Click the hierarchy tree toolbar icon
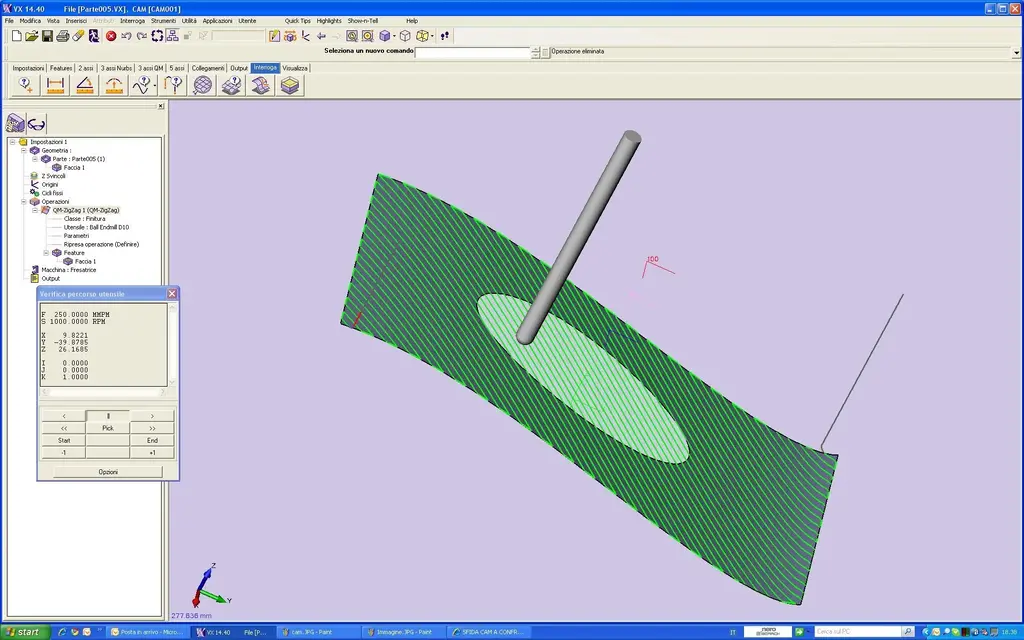 (x=172, y=37)
